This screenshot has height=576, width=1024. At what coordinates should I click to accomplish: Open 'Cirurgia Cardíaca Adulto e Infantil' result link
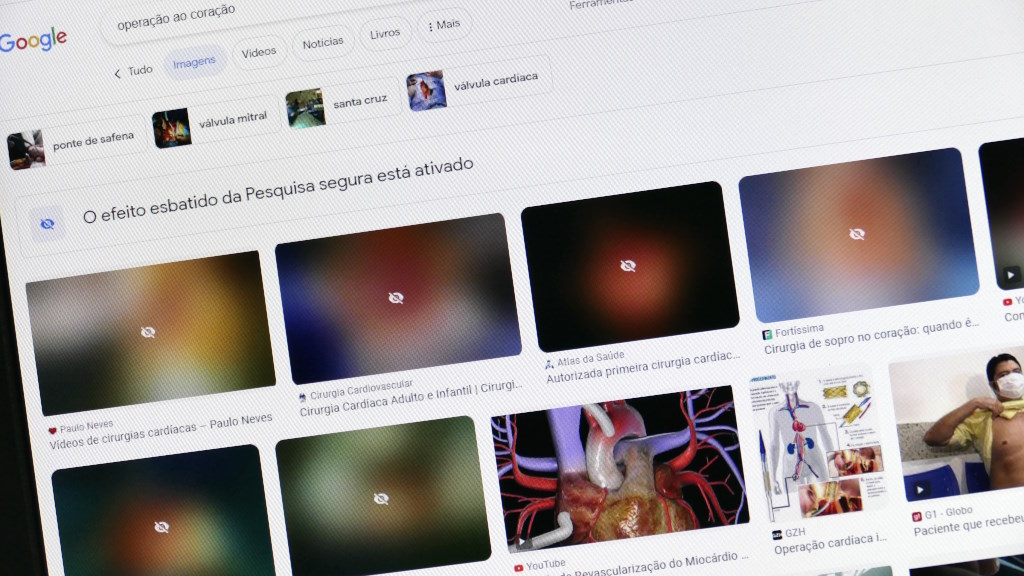pyautogui.click(x=411, y=398)
